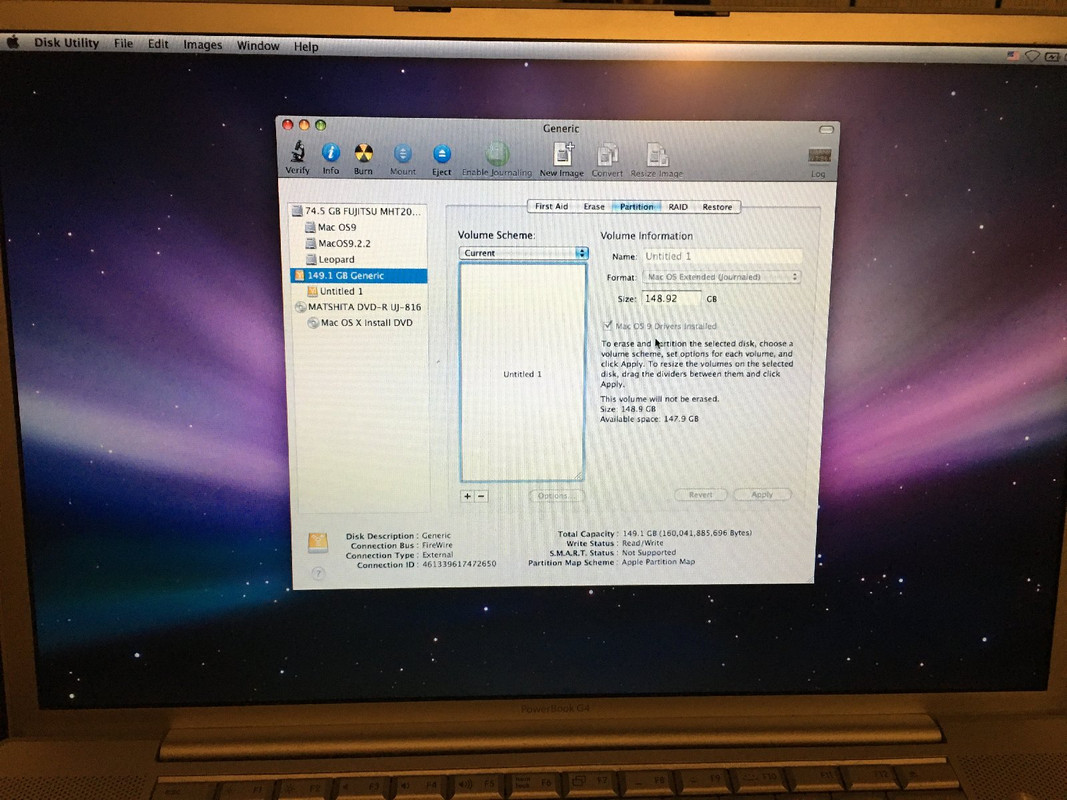Click the Enable Journaling icon
The width and height of the screenshot is (1067, 800).
tap(497, 154)
